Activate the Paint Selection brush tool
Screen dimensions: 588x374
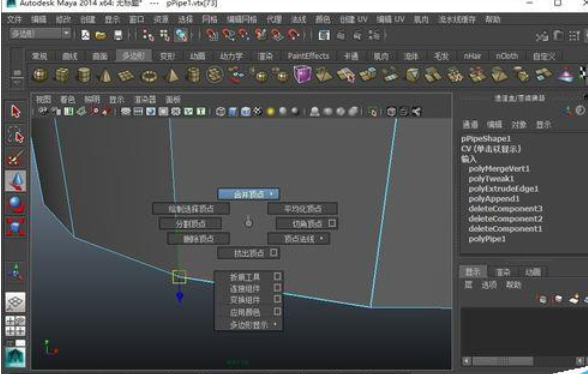click(x=15, y=158)
